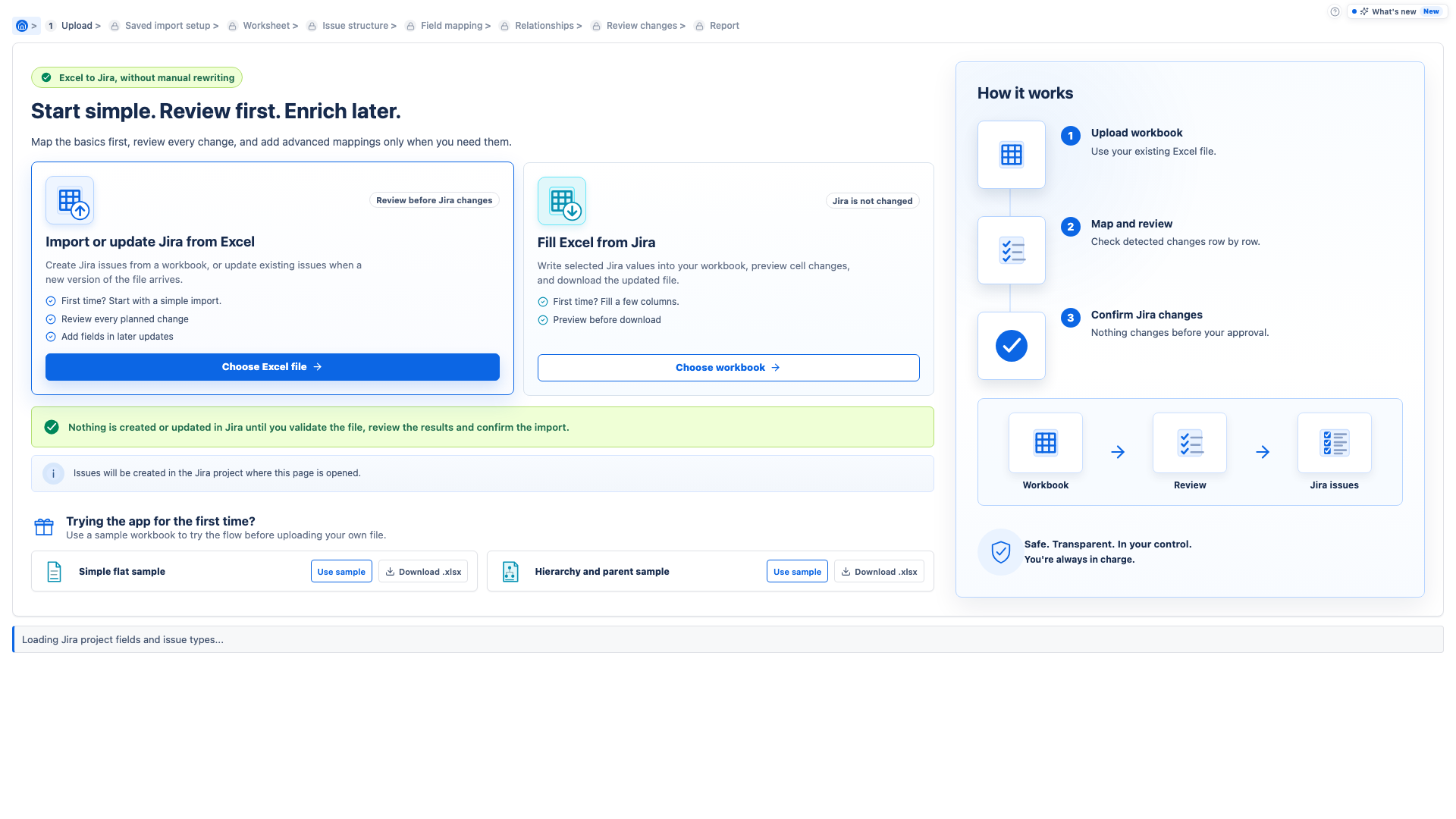
Task: Click lock icon before Field mapping
Action: coord(410,27)
